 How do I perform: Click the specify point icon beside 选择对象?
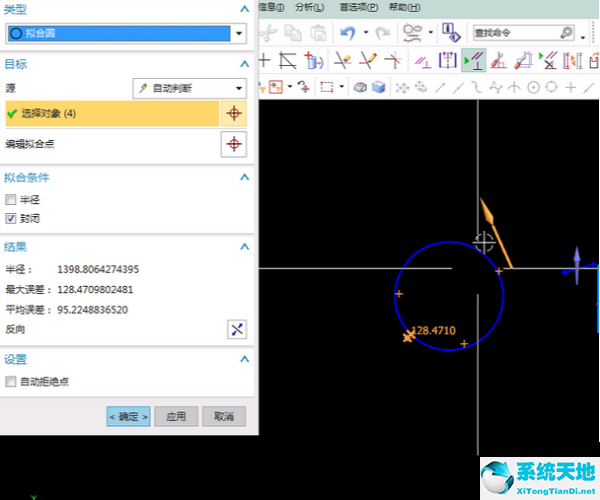pos(234,113)
